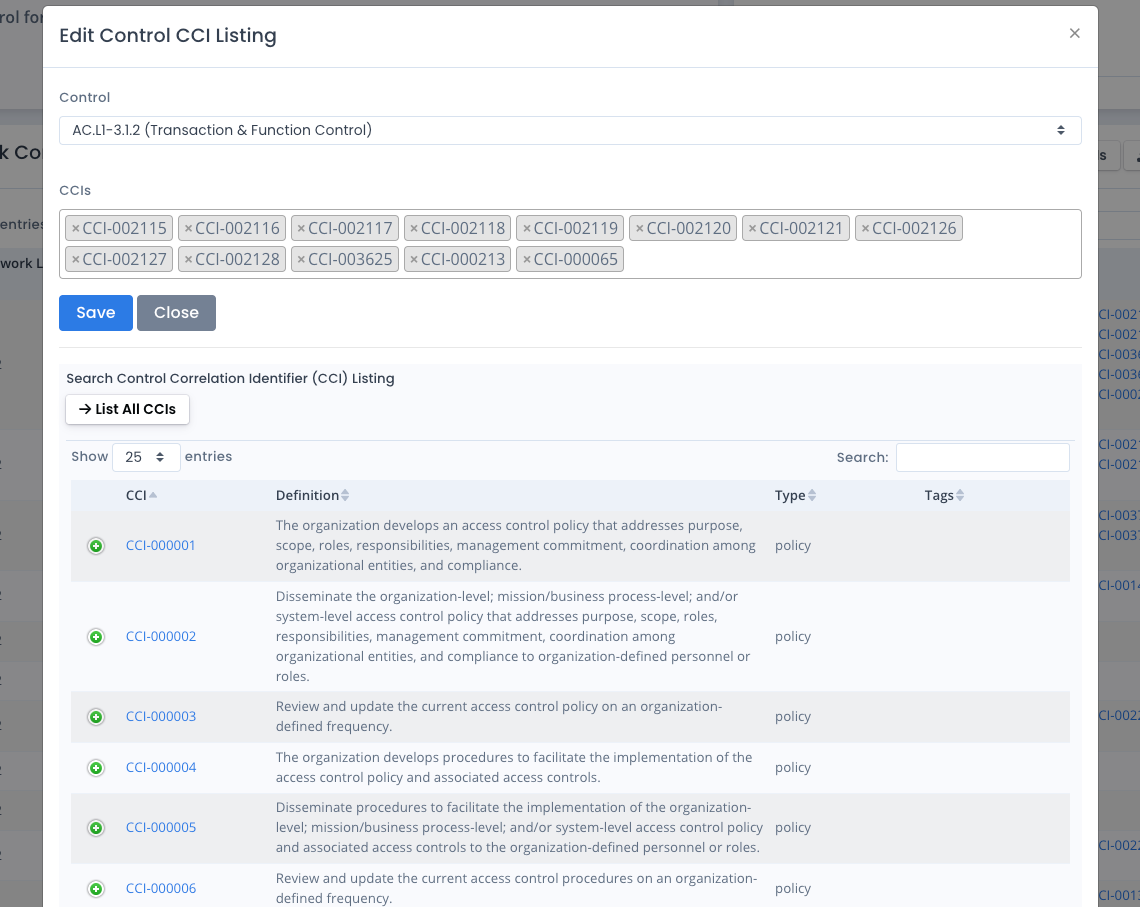Remove the CCI-002116 tag
This screenshot has height=907, width=1140.
(x=188, y=228)
